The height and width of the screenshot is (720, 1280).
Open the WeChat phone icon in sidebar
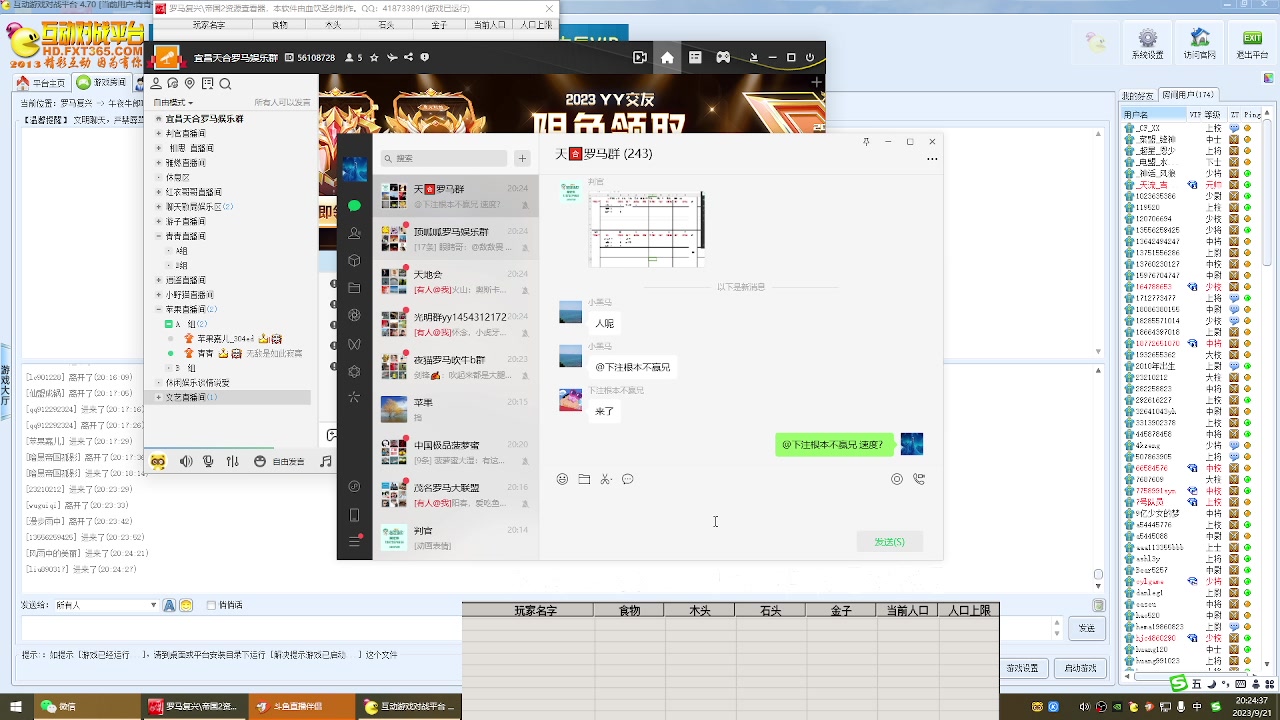pyautogui.click(x=354, y=515)
